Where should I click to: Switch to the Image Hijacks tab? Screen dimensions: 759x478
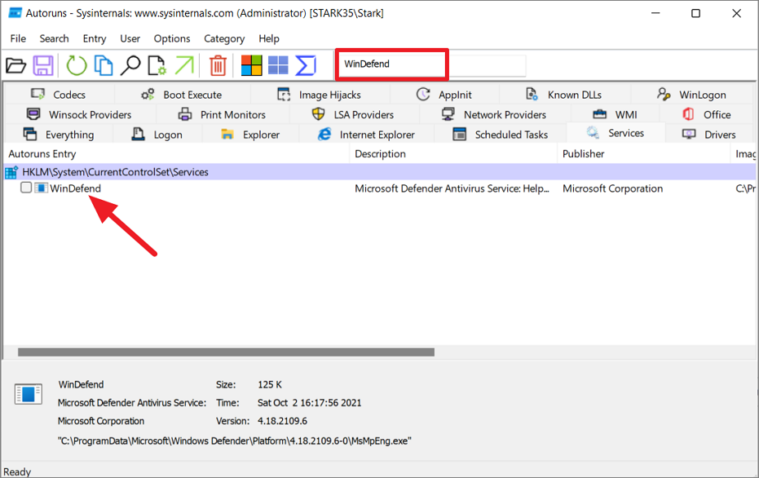pyautogui.click(x=319, y=94)
